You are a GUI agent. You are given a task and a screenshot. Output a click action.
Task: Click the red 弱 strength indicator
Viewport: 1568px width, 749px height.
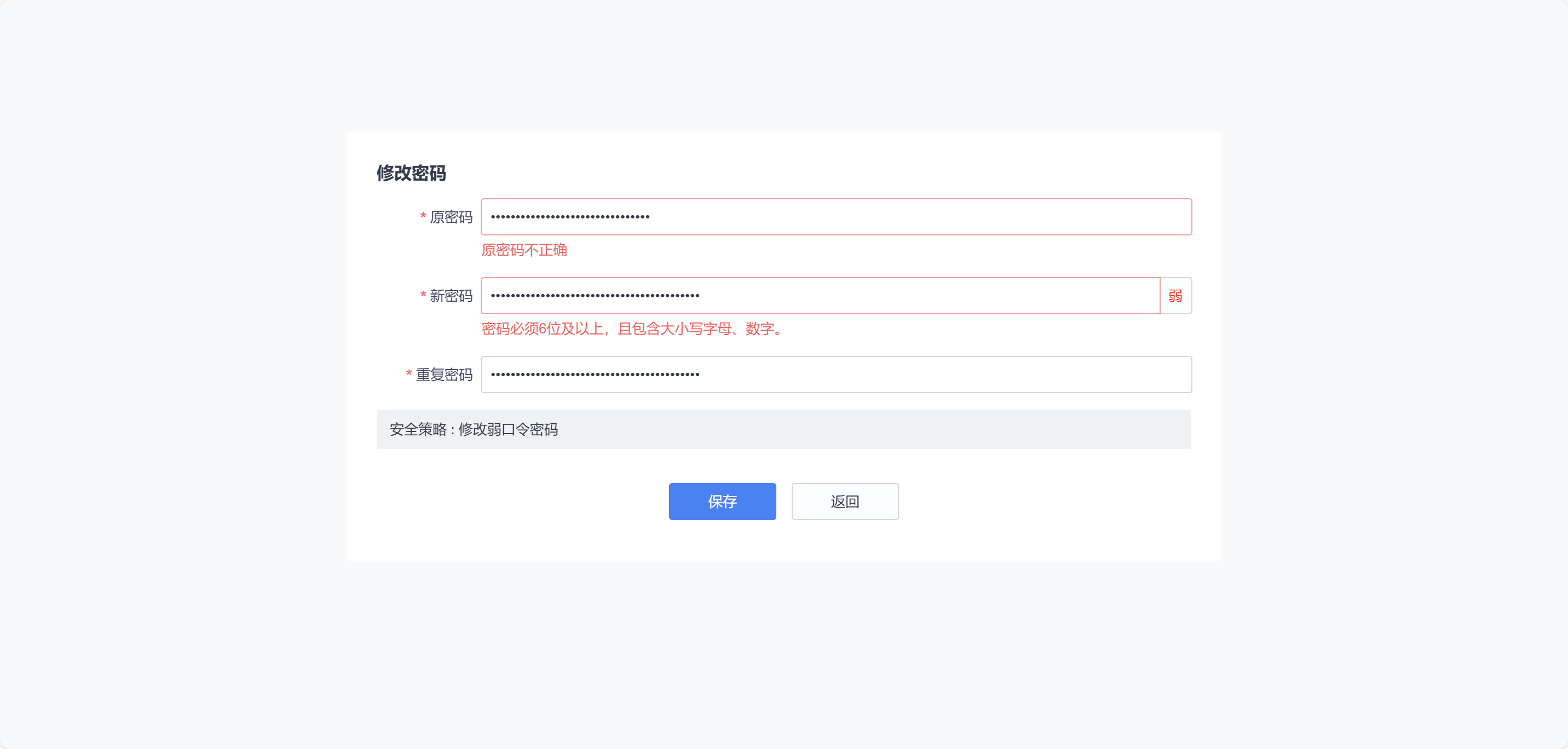click(x=1175, y=296)
